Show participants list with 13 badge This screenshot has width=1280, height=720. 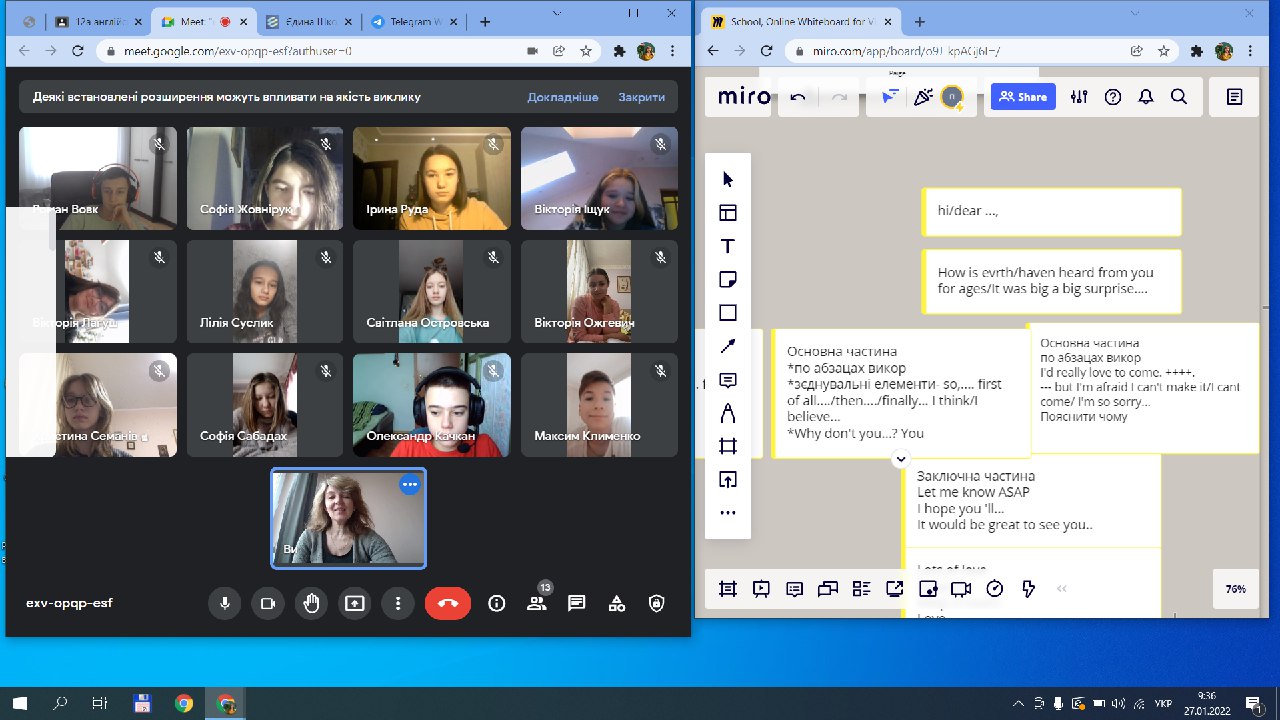click(x=538, y=603)
